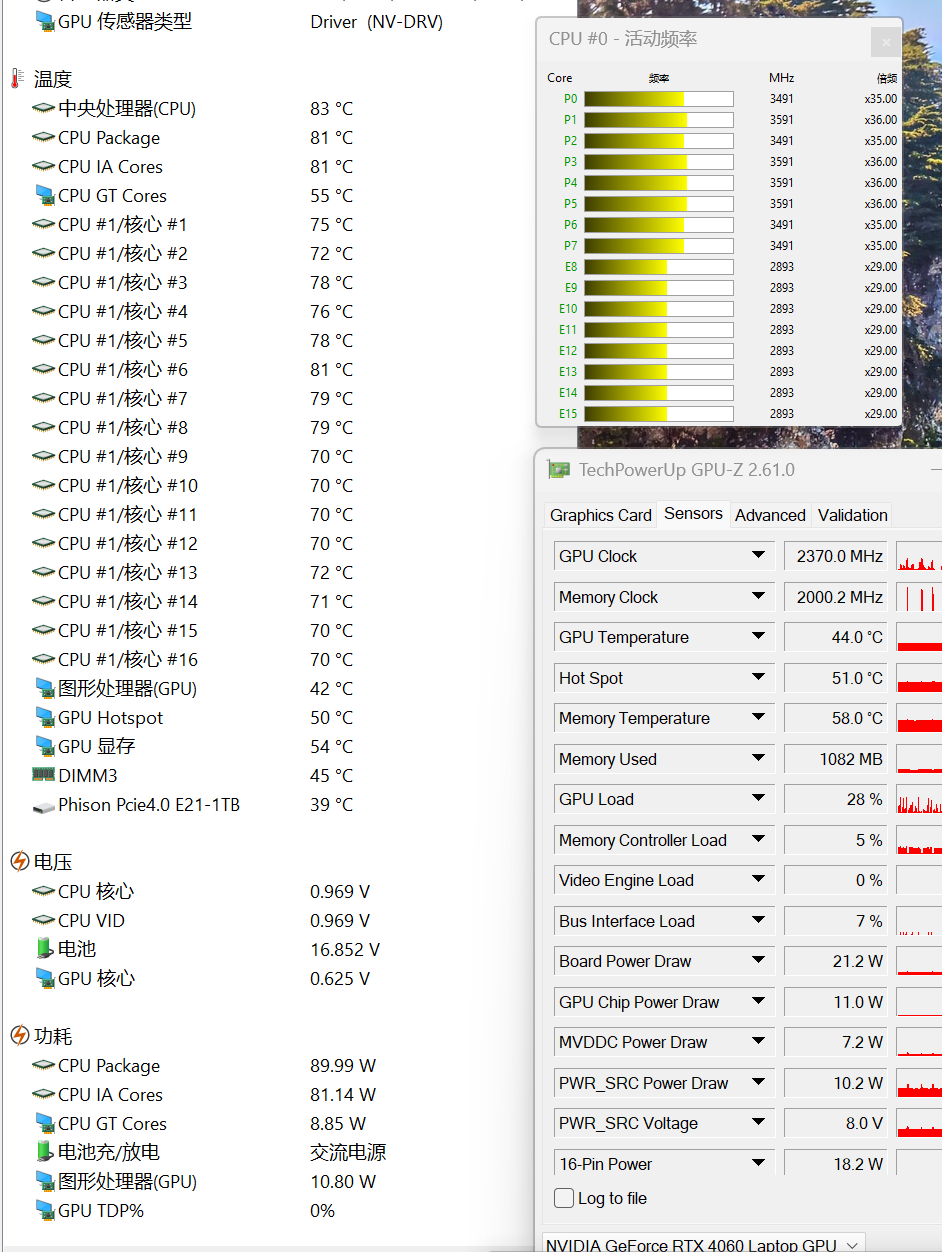The width and height of the screenshot is (942, 1252).
Task: Click the 89.99 W CPU Package power value
Action: [343, 1065]
